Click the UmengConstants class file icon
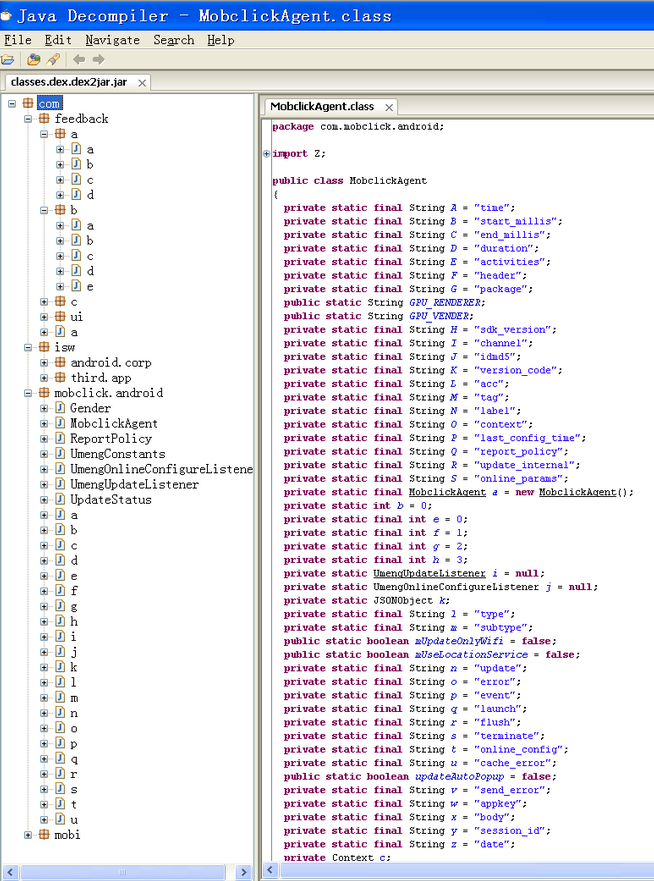654x881 pixels. point(60,453)
